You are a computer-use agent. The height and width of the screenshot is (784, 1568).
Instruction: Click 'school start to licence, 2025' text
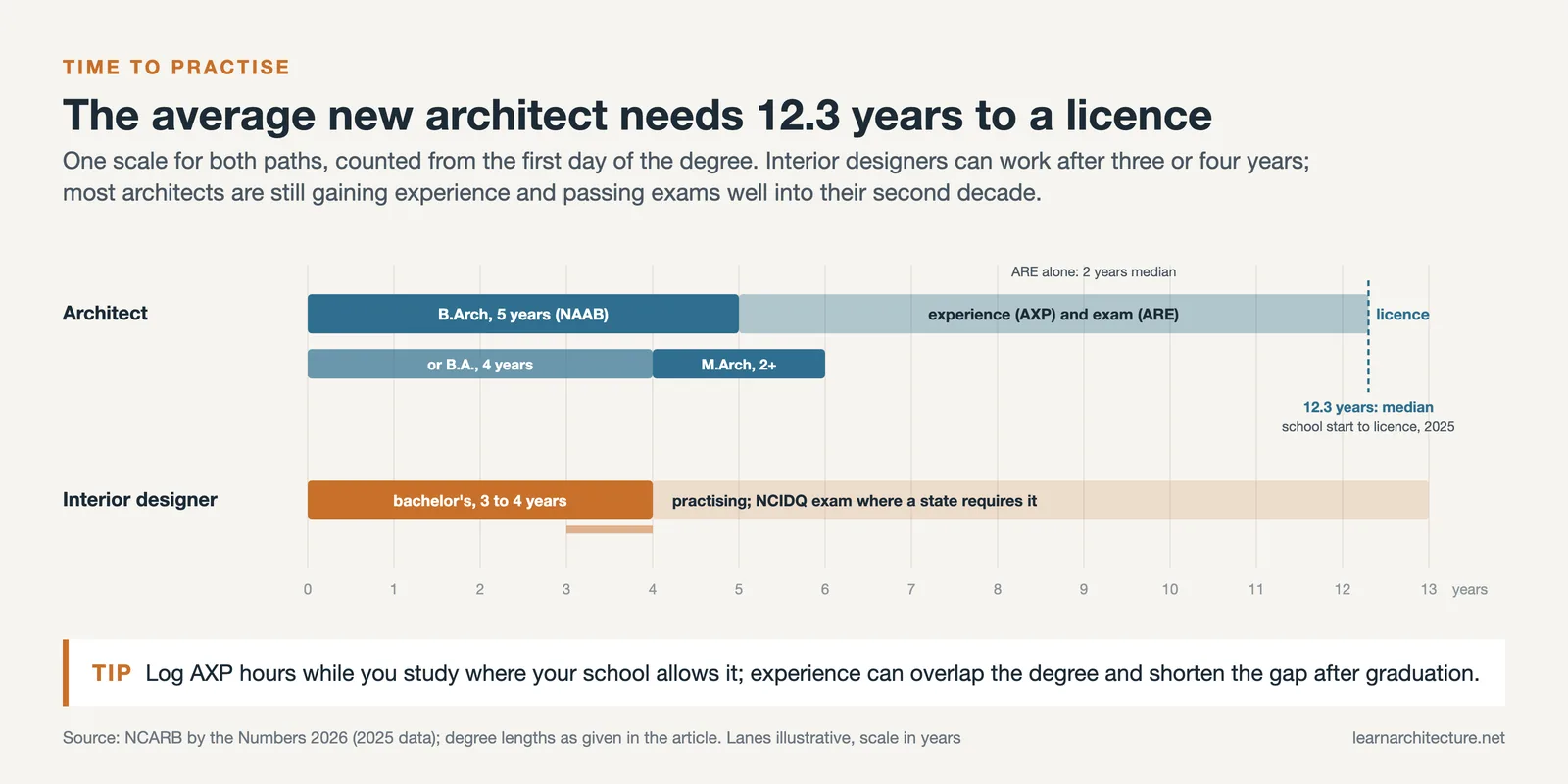(x=1368, y=426)
